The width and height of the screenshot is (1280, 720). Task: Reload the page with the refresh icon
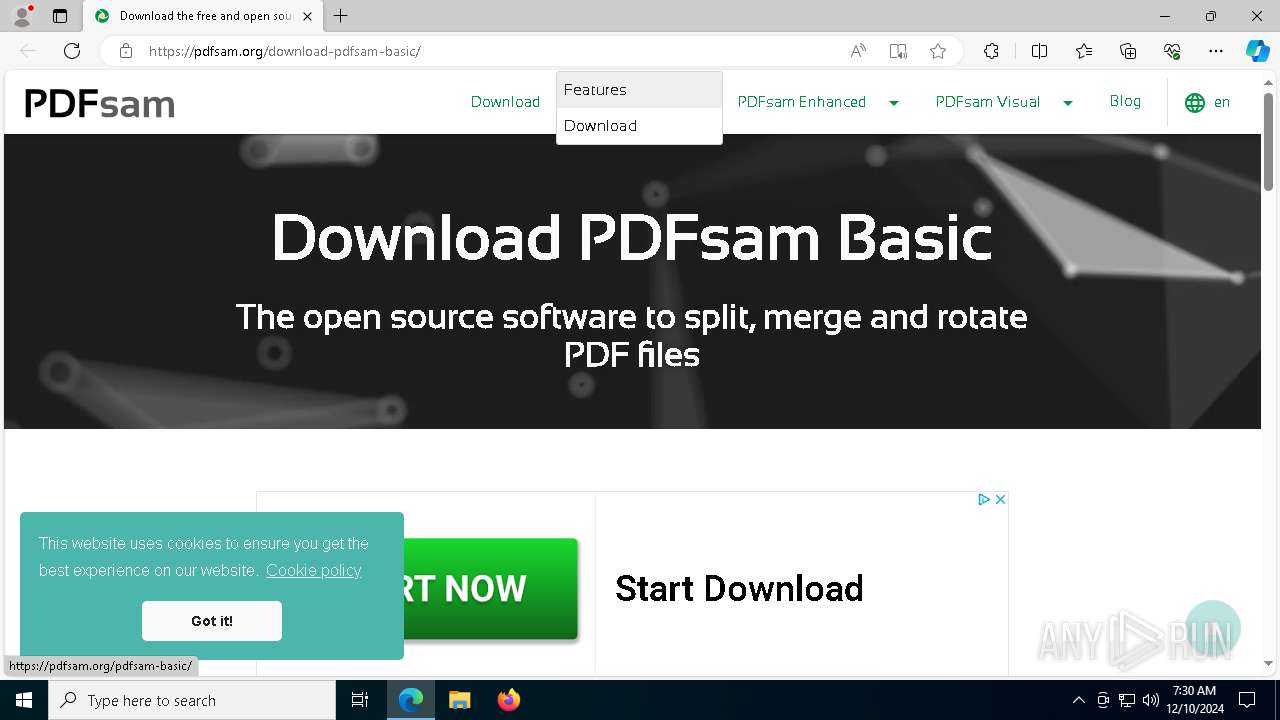point(72,51)
